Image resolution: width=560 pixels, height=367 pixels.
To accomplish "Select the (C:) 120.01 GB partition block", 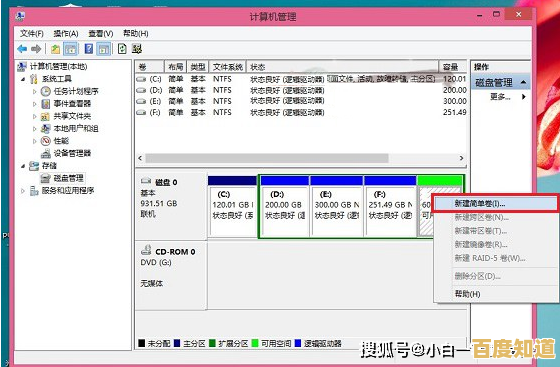I will tap(232, 206).
